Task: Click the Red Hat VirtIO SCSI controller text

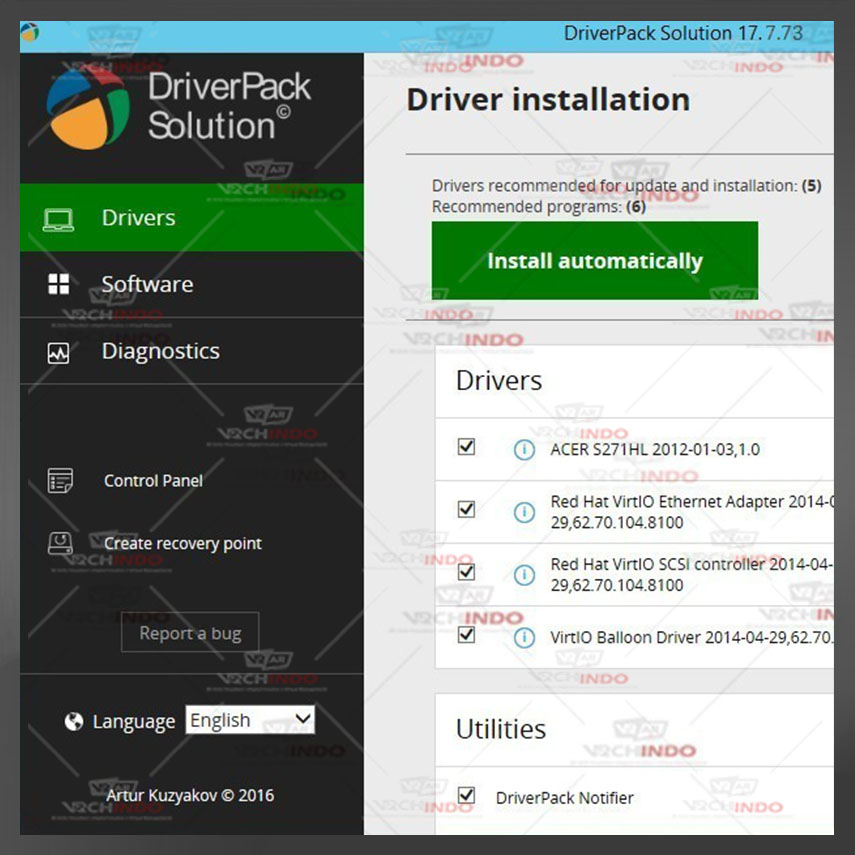Action: point(692,574)
